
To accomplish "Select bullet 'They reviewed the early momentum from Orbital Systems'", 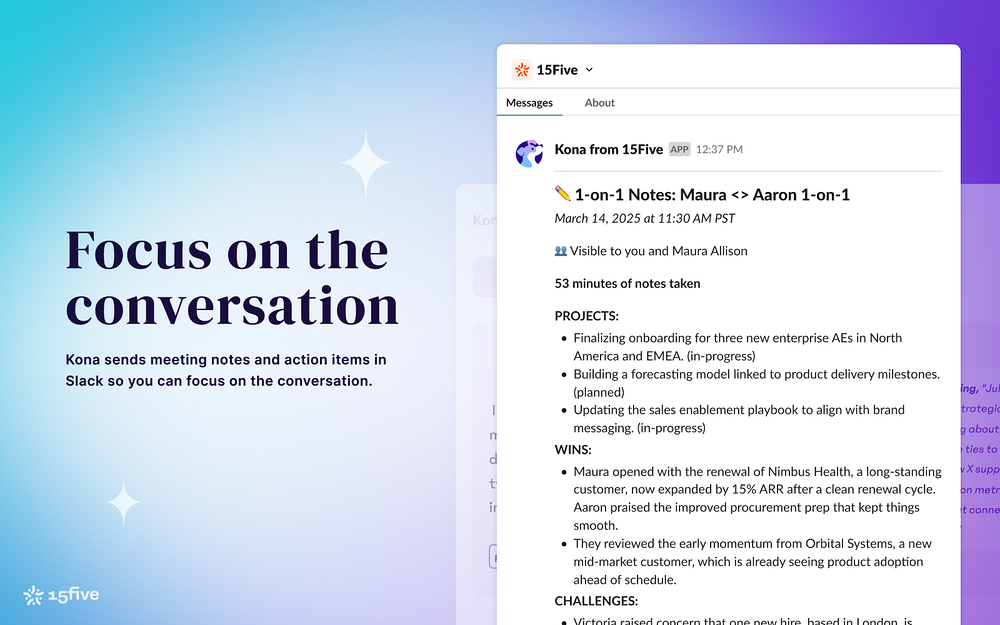I will pos(752,561).
